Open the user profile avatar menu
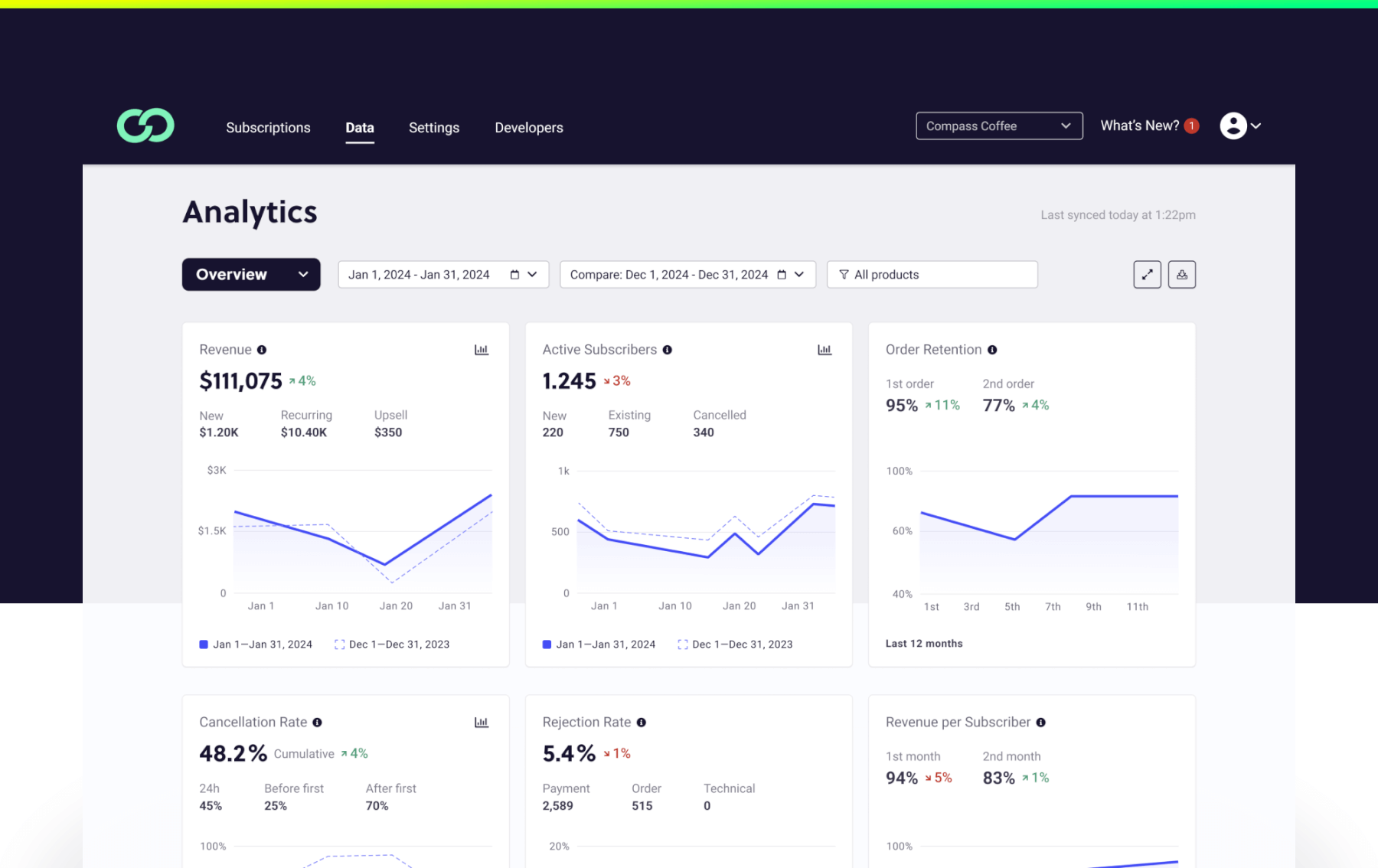Viewport: 1378px width, 868px height. point(1233,126)
